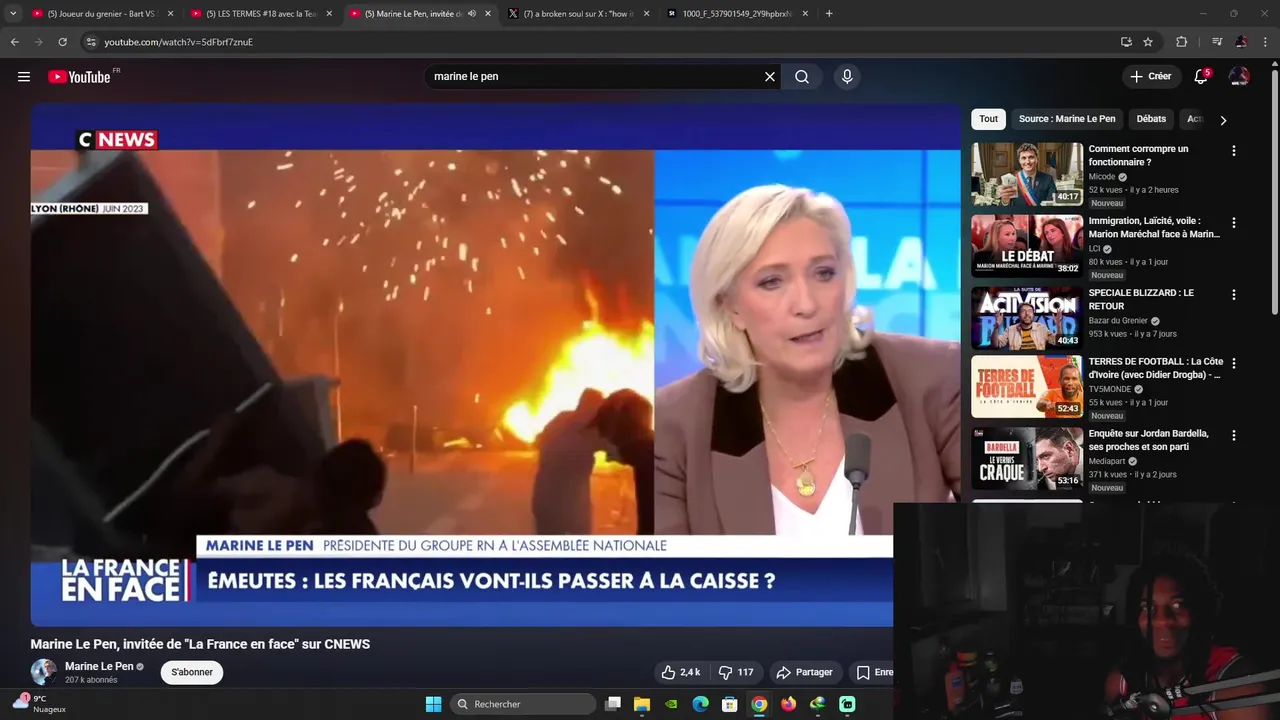View site information icon in address bar
Viewport: 1280px width, 720px height.
[90, 42]
